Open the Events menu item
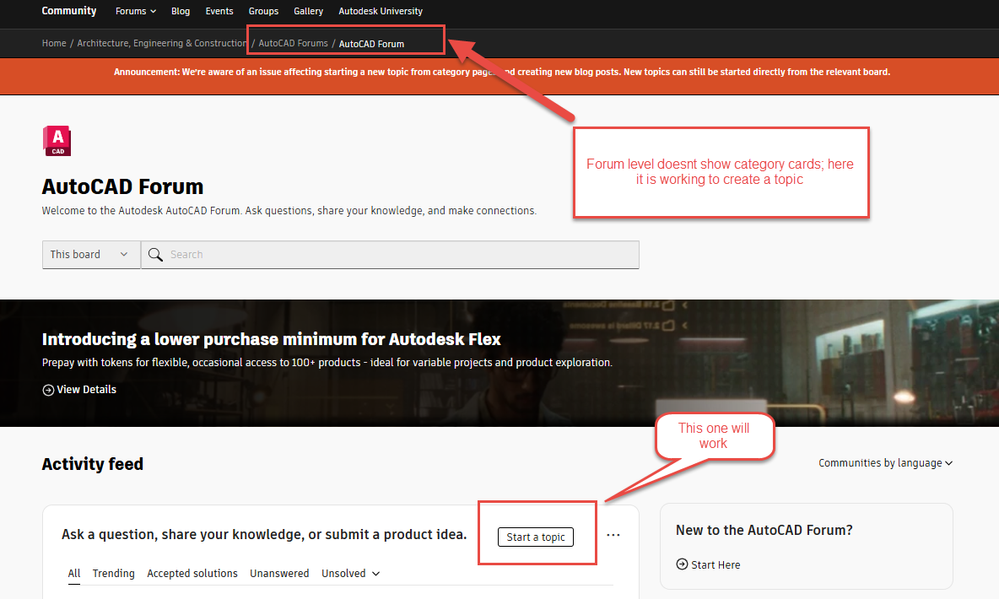The width and height of the screenshot is (999, 599). [219, 11]
